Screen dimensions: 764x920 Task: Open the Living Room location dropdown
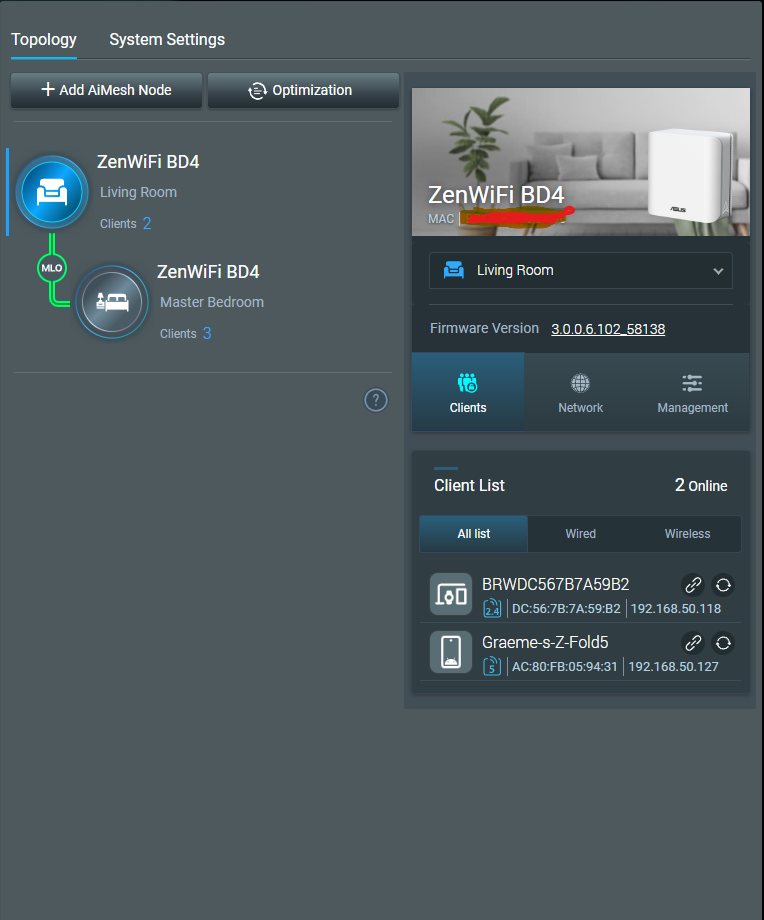tap(580, 270)
